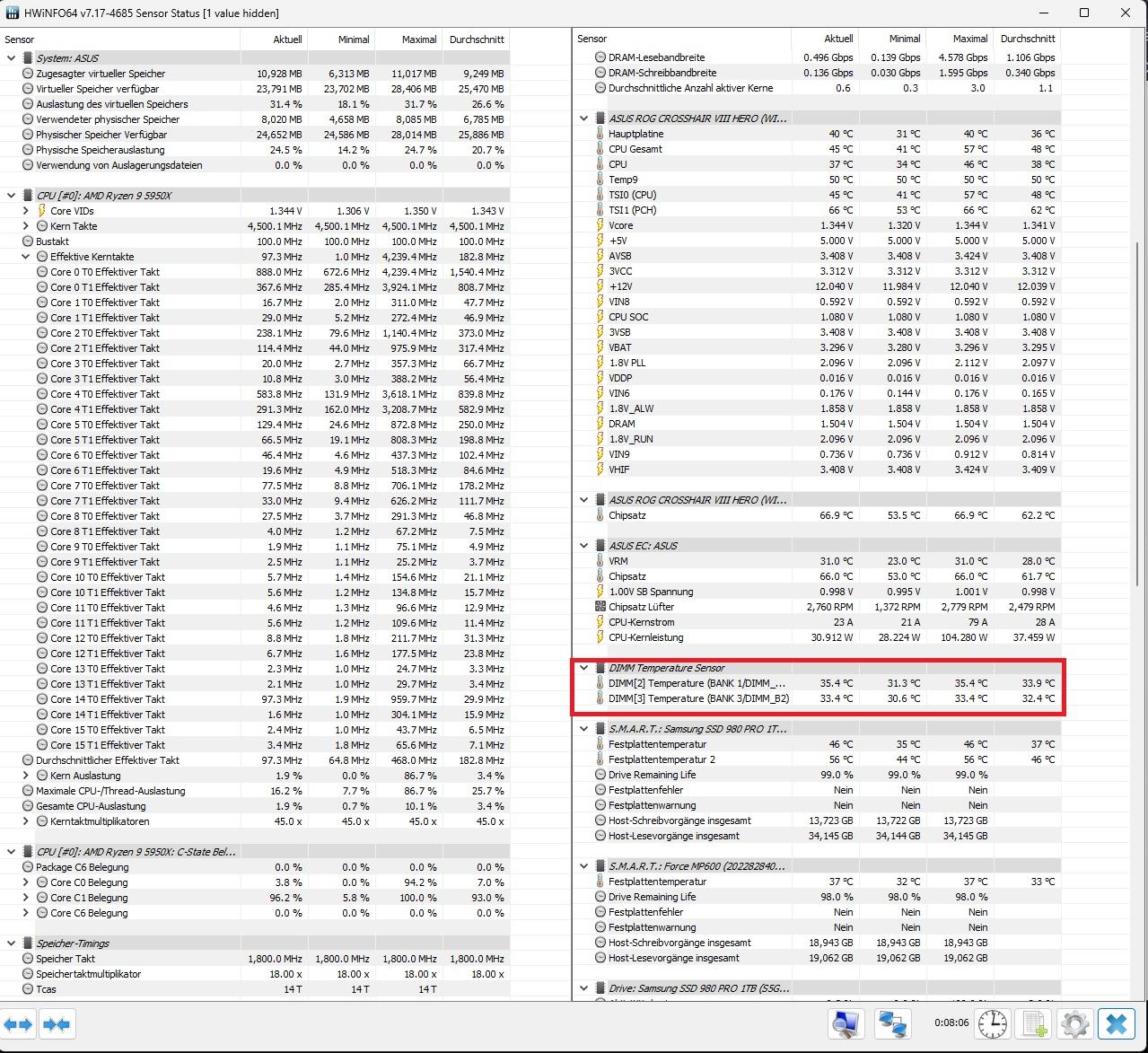1148x1053 pixels.
Task: Click the circle icon beside DRAM-Lesebandbreite
Action: click(600, 57)
